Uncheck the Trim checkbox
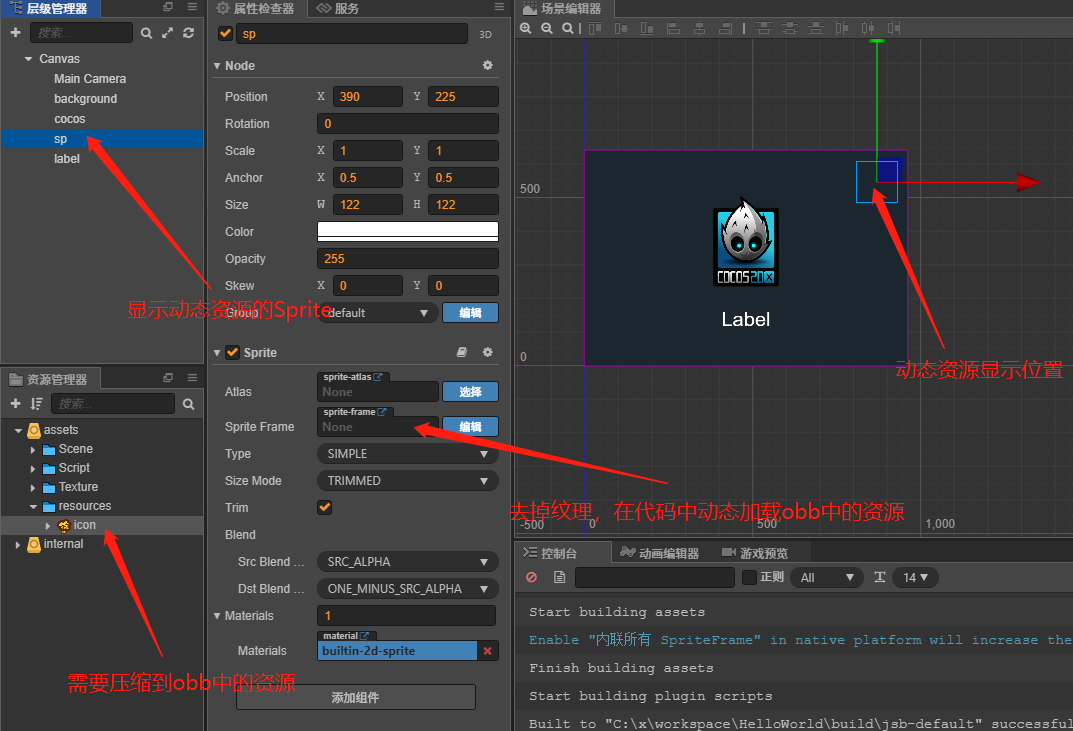1073x731 pixels. [x=324, y=507]
